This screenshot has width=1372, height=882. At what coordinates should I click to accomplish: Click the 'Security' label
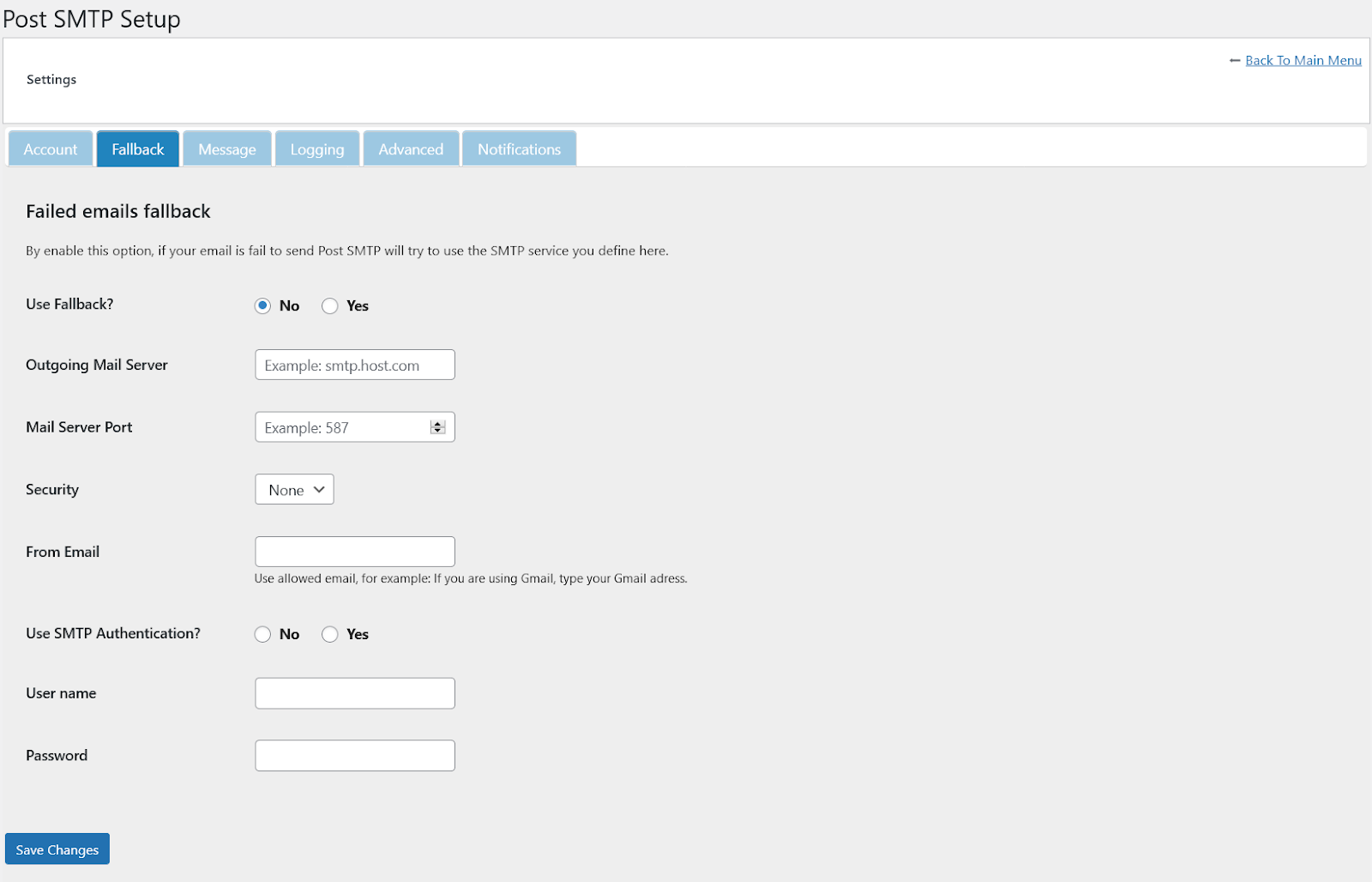point(52,489)
